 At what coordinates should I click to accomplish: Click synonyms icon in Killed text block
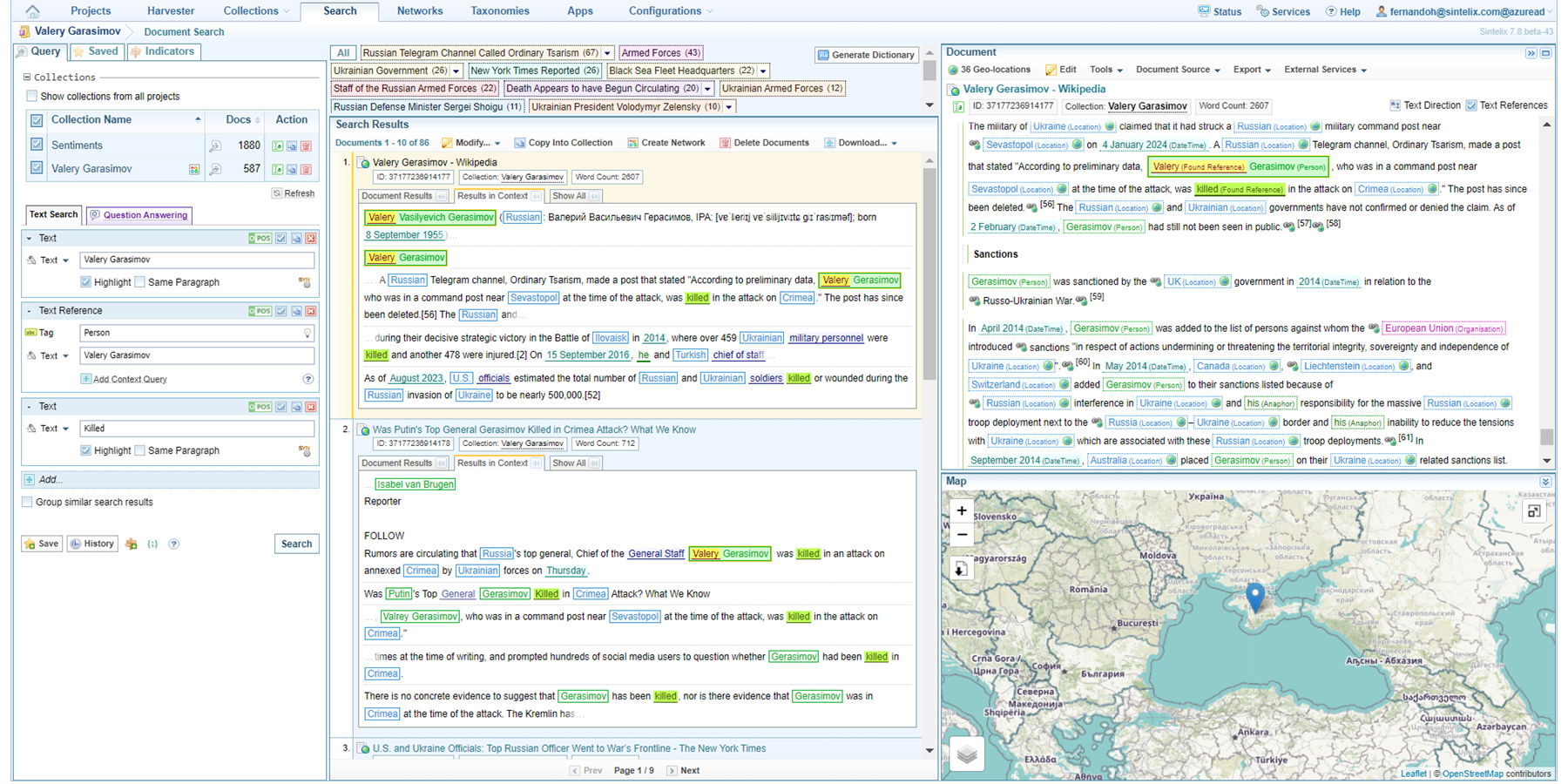coord(304,450)
